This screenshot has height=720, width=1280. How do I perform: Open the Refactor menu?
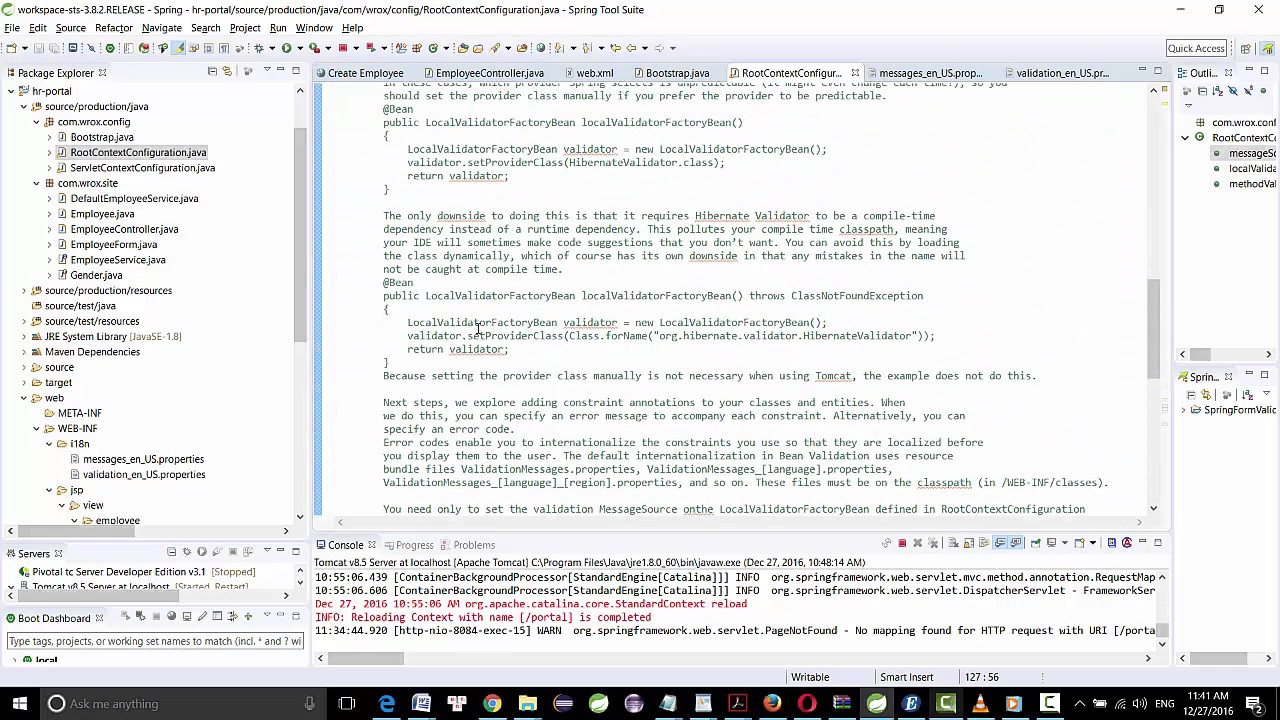tap(114, 28)
